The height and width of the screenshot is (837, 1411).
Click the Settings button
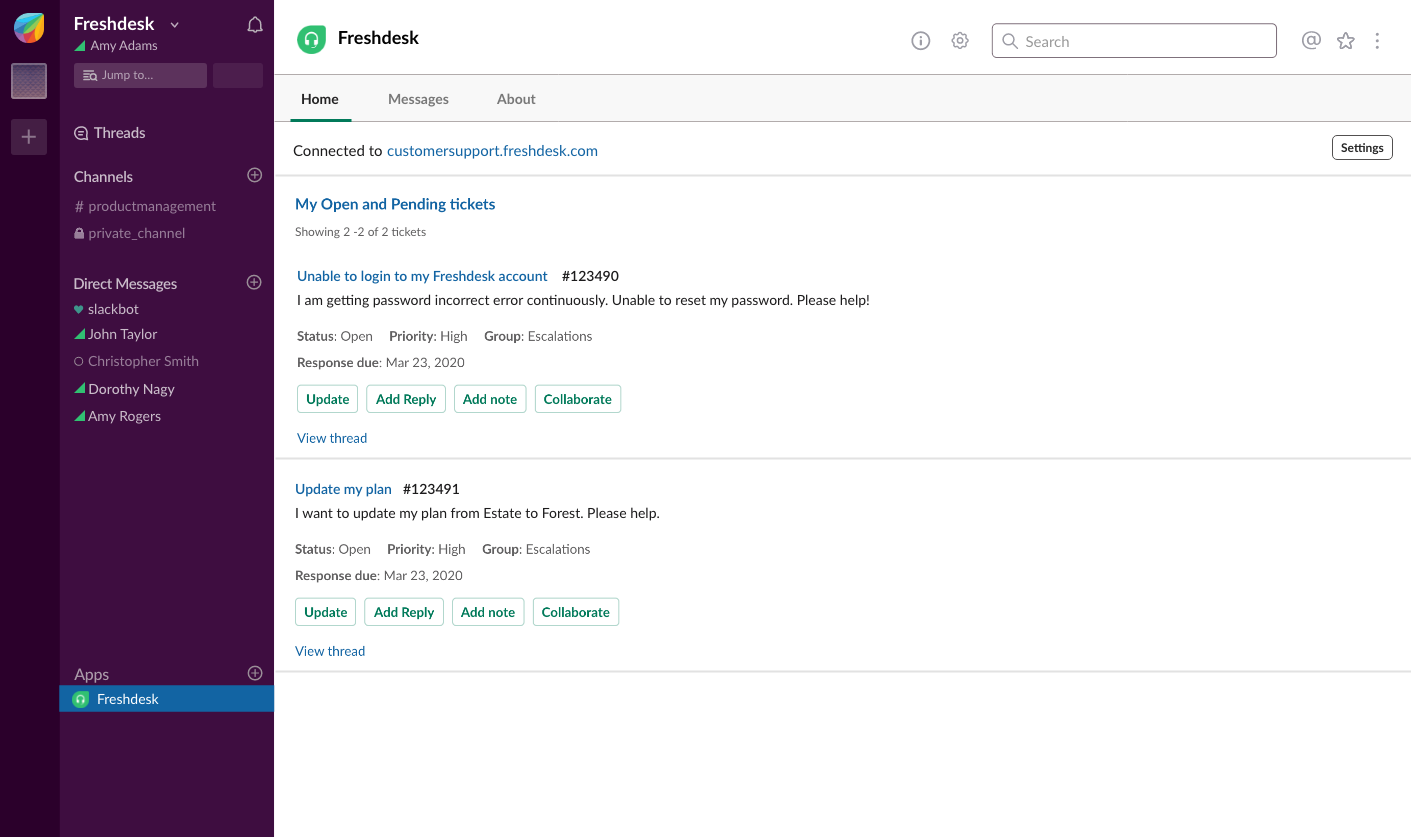[1362, 147]
